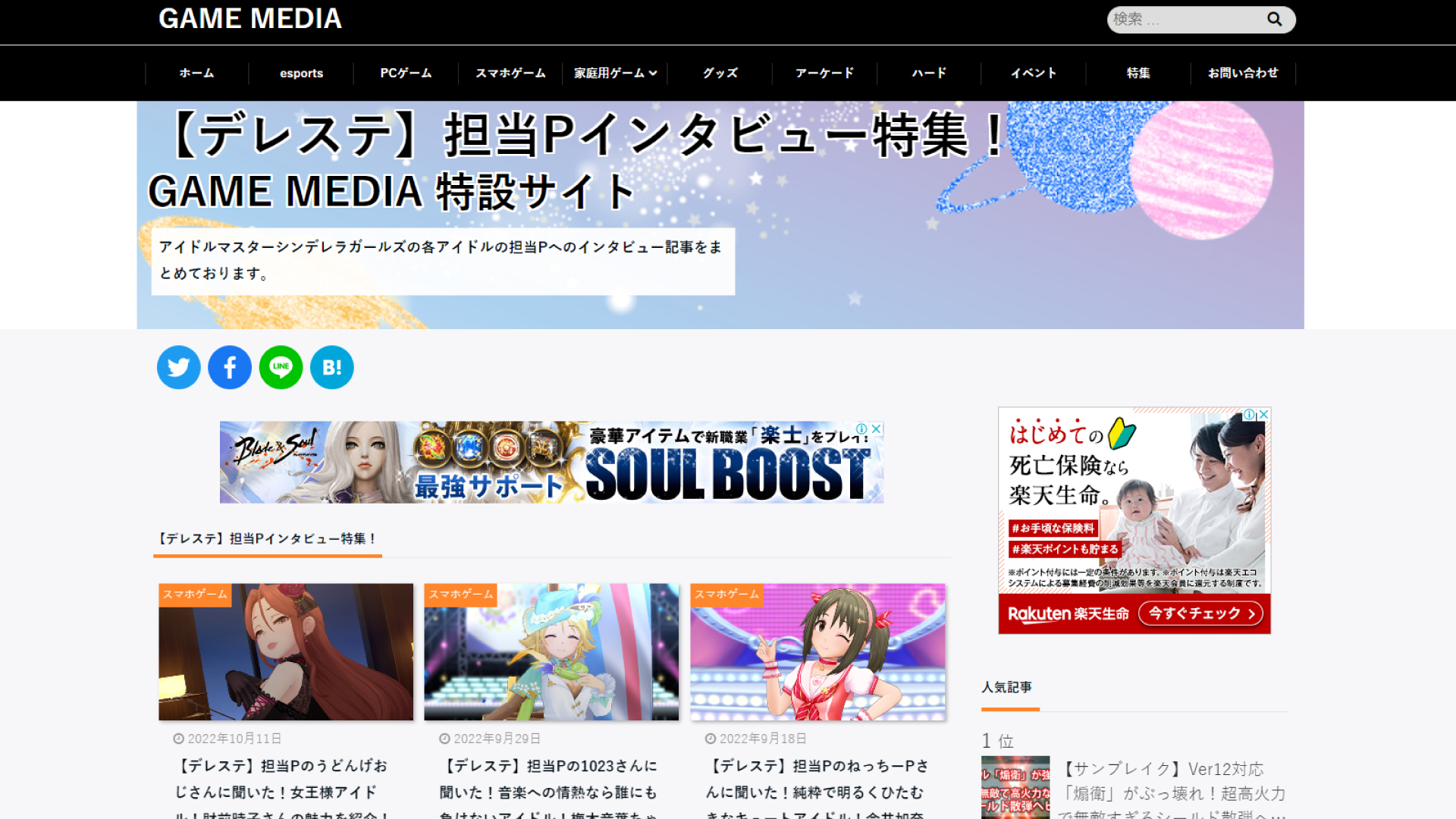The height and width of the screenshot is (819, 1456).
Task: Click スマホゲーム tag on the first article card
Action: [195, 595]
